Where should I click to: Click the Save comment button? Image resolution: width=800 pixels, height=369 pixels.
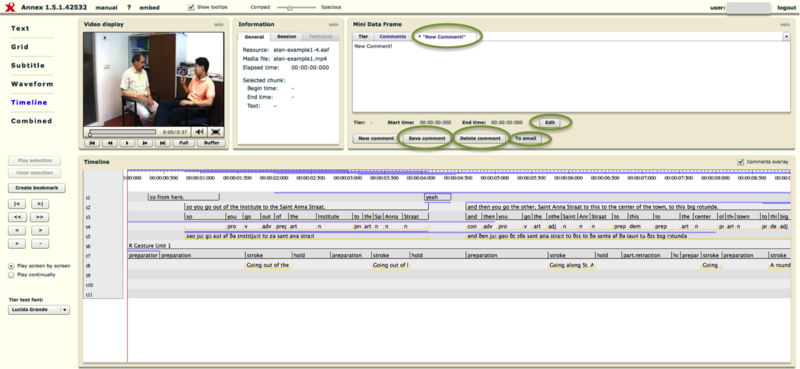pyautogui.click(x=427, y=138)
